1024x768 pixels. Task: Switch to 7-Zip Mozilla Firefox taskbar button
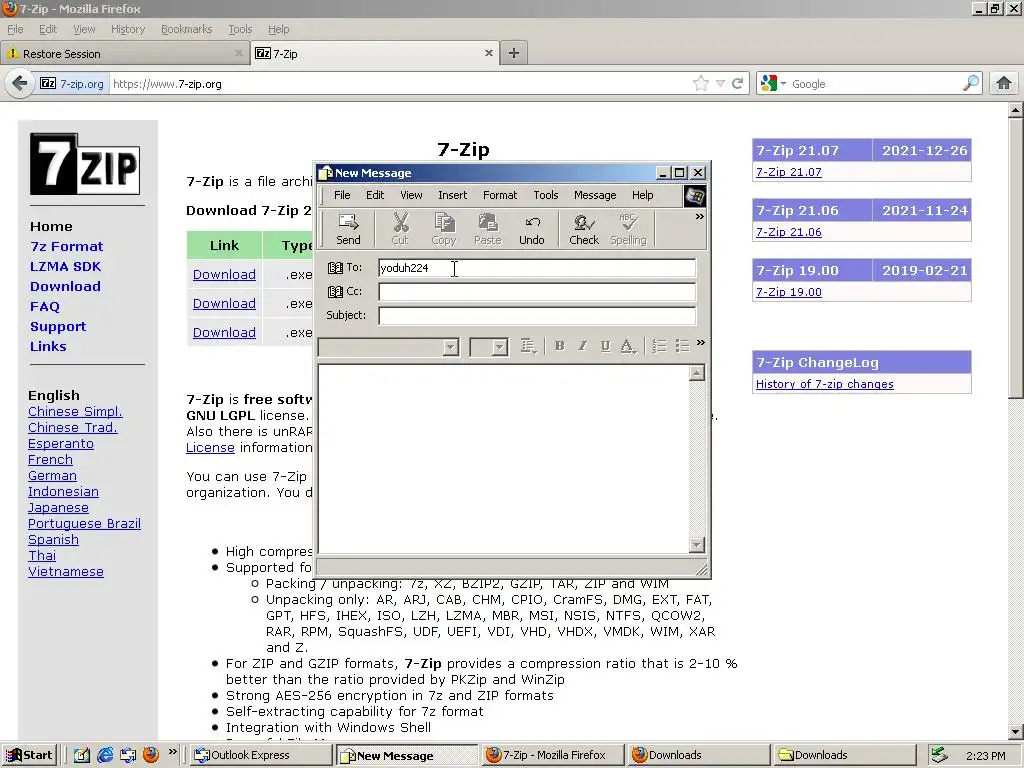coord(552,755)
